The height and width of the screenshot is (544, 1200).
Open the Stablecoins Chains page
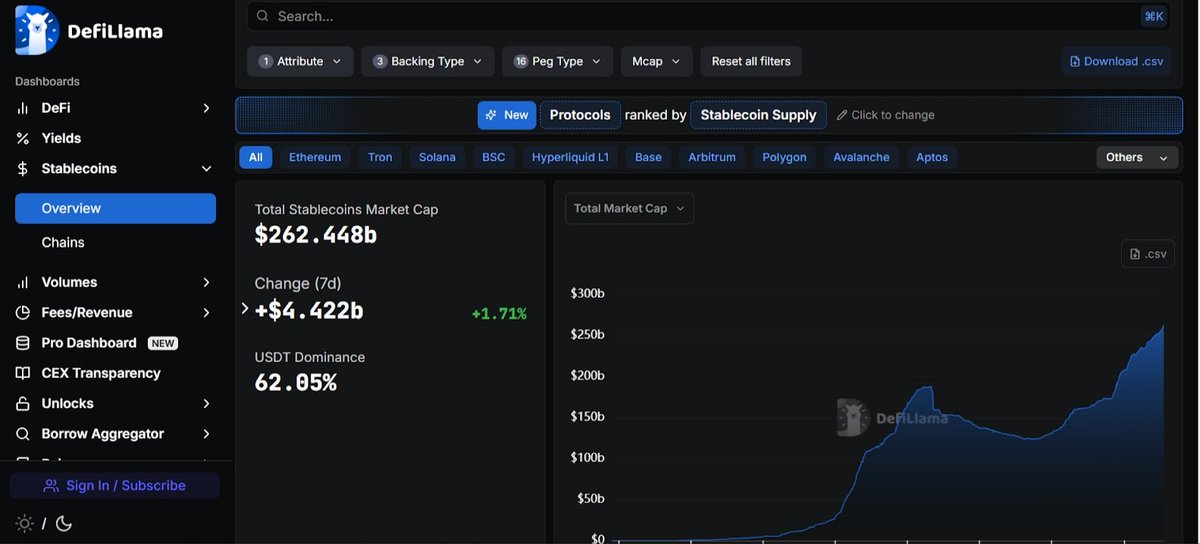coord(63,242)
